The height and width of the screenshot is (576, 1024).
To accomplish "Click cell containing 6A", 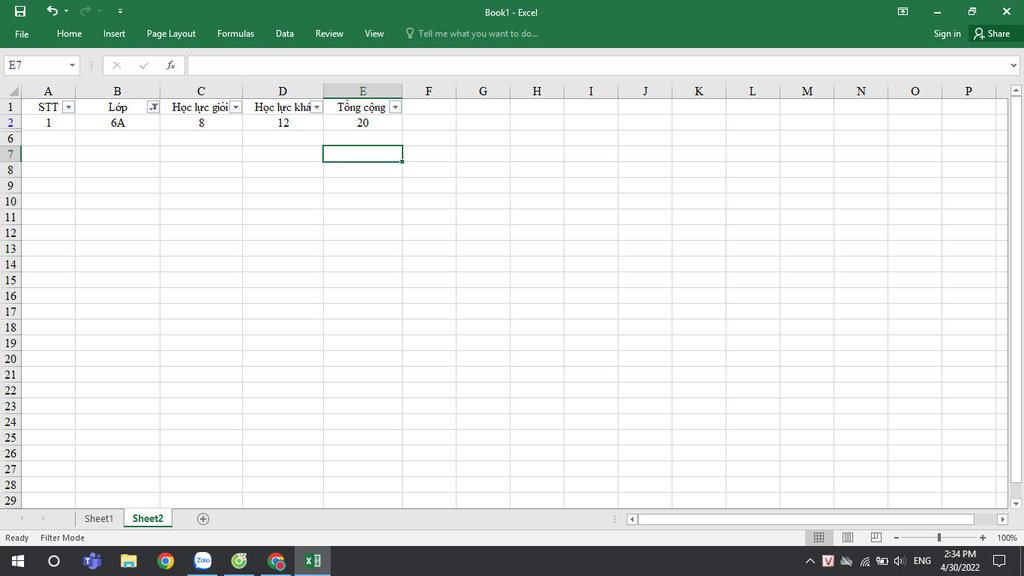I will tap(118, 123).
